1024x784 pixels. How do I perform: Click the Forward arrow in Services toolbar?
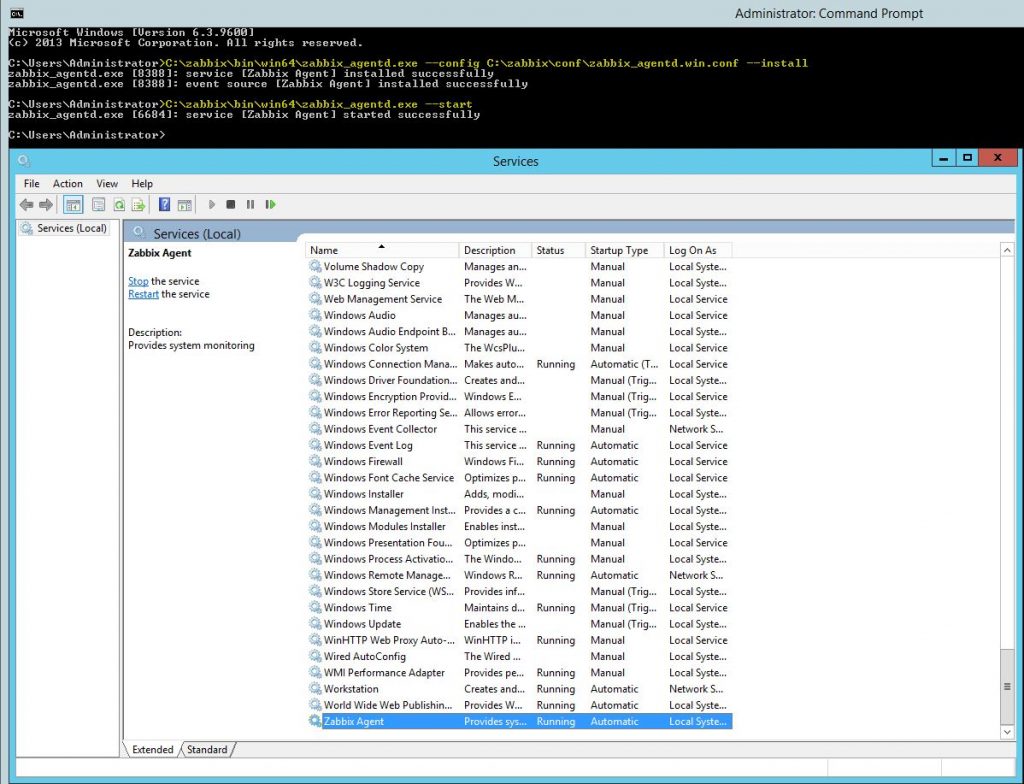point(46,205)
